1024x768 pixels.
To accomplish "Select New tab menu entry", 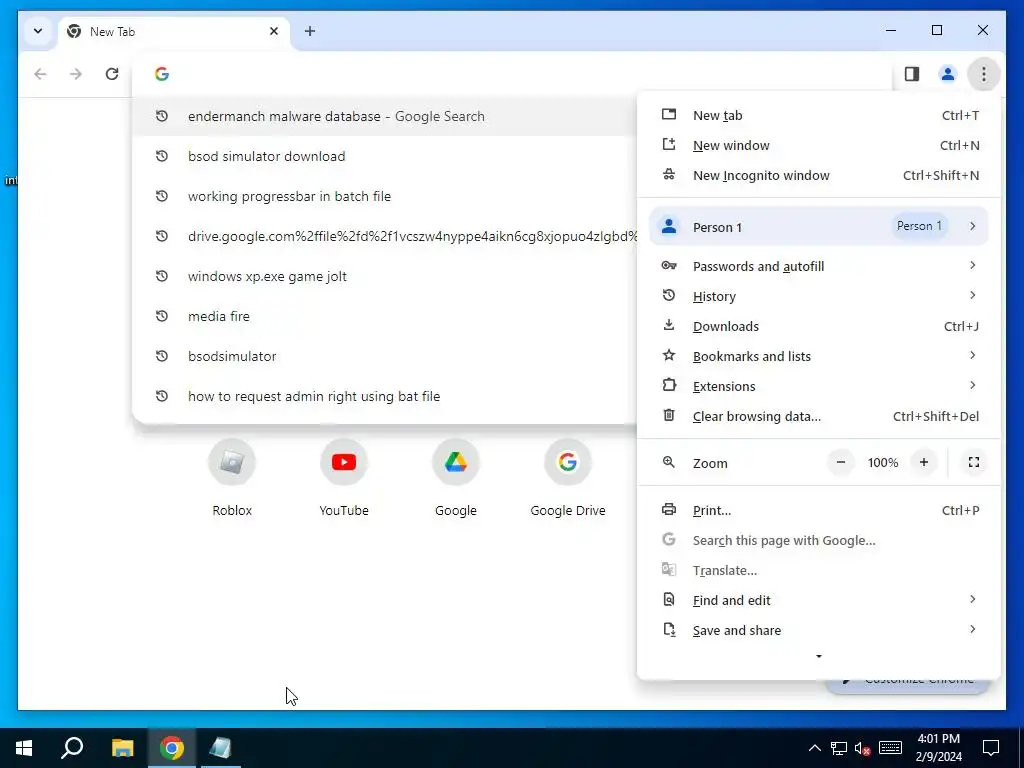I will pyautogui.click(x=819, y=116).
